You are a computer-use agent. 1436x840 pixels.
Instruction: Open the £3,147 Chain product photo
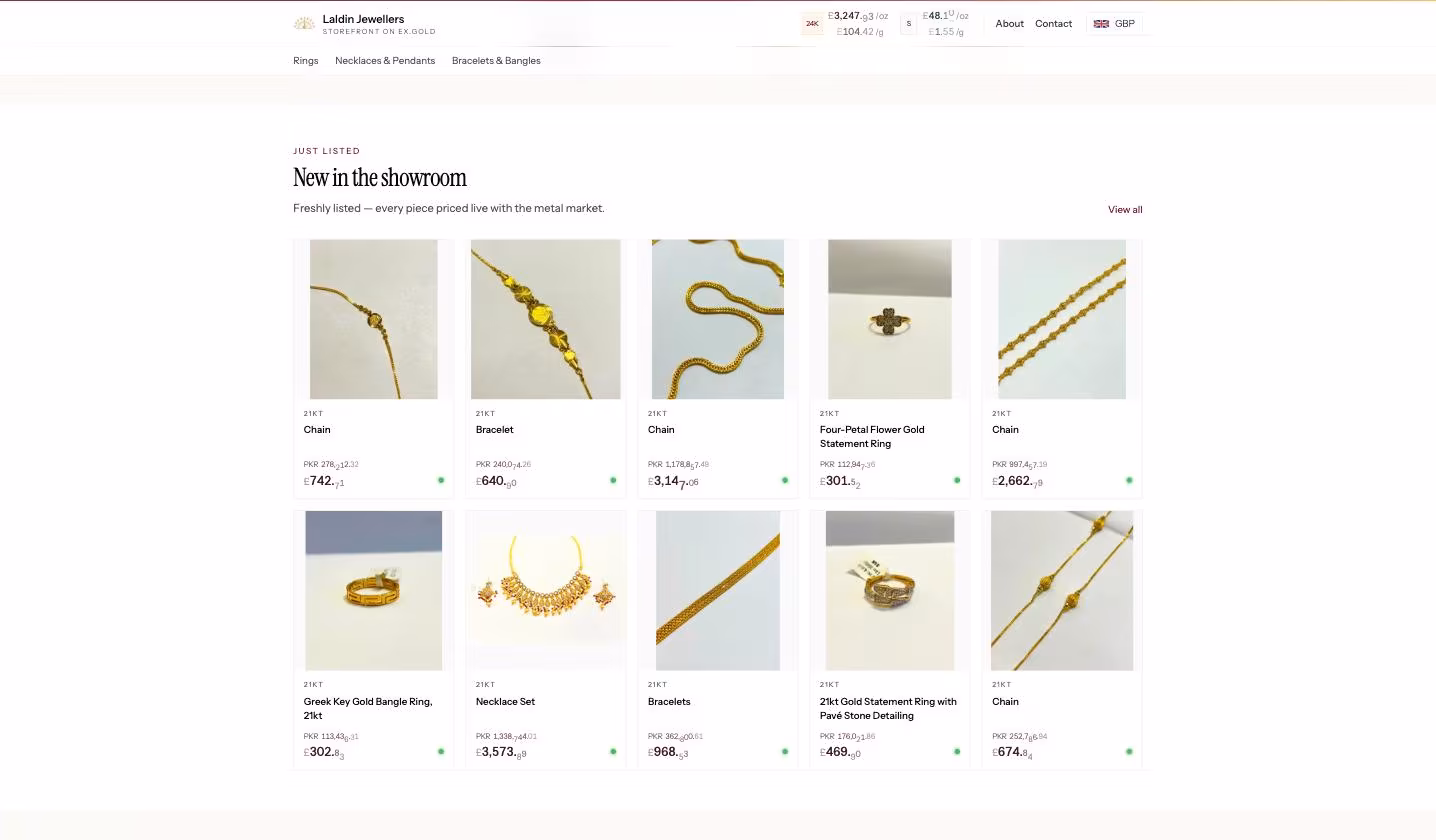coord(718,319)
